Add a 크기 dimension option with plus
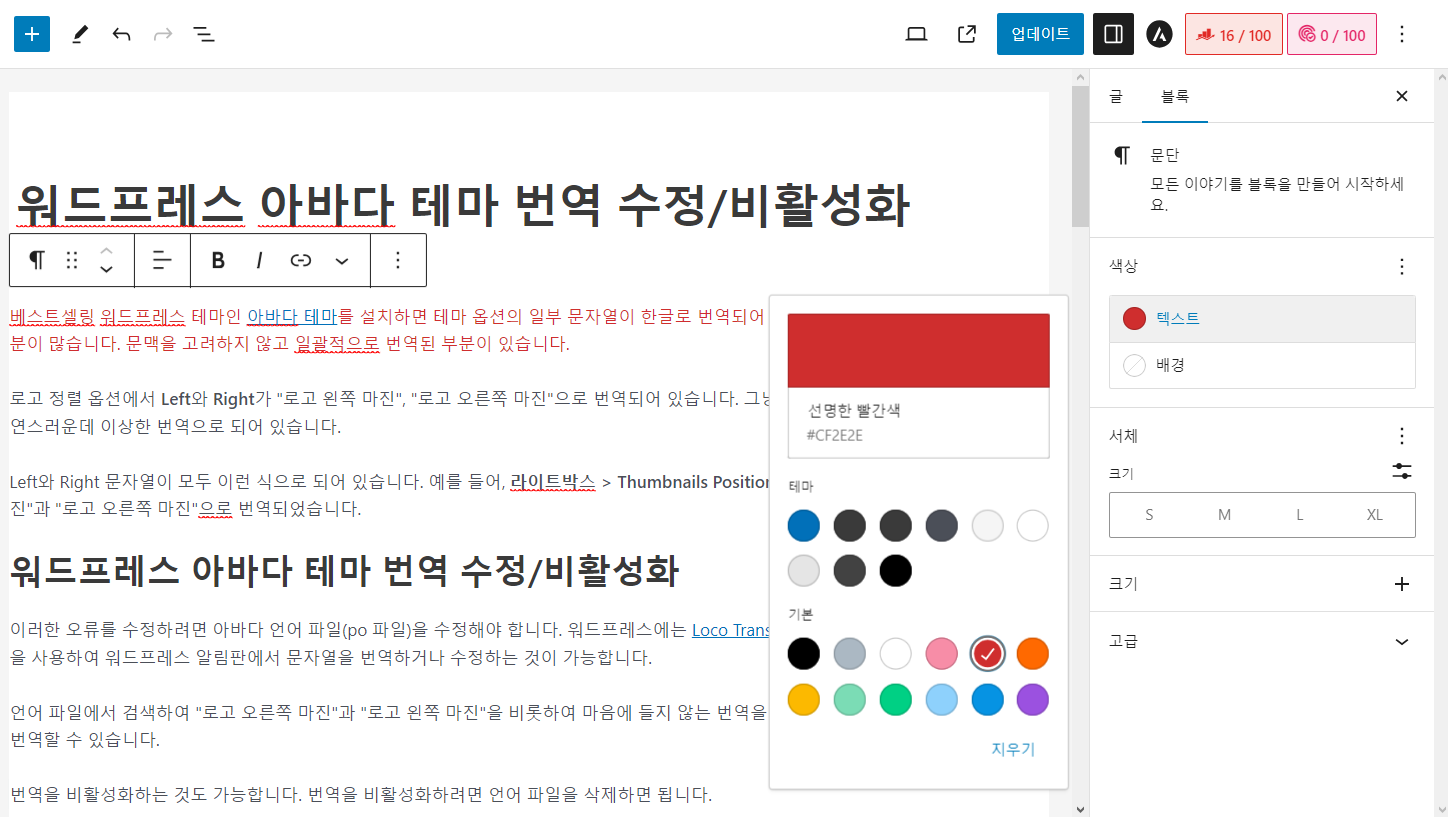The width and height of the screenshot is (1448, 817). point(1402,584)
